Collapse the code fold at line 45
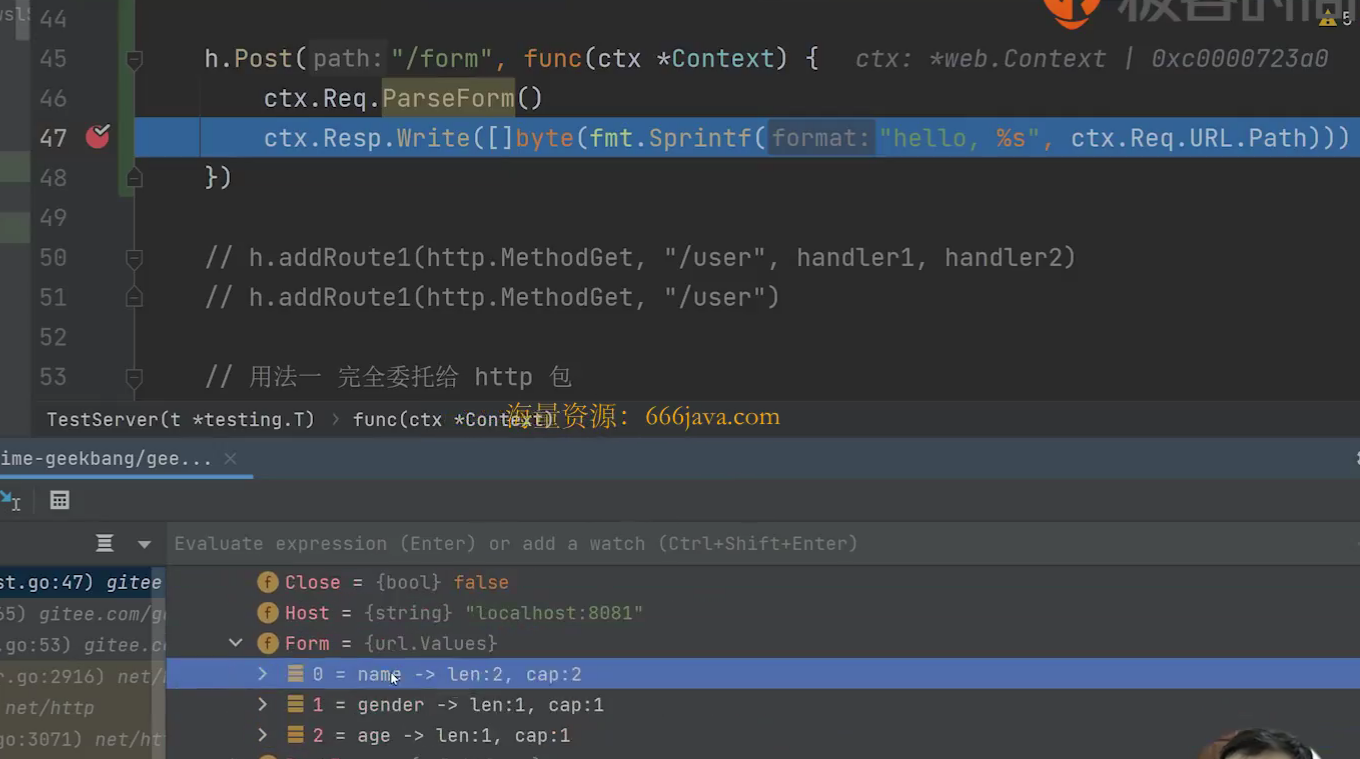 pyautogui.click(x=134, y=59)
